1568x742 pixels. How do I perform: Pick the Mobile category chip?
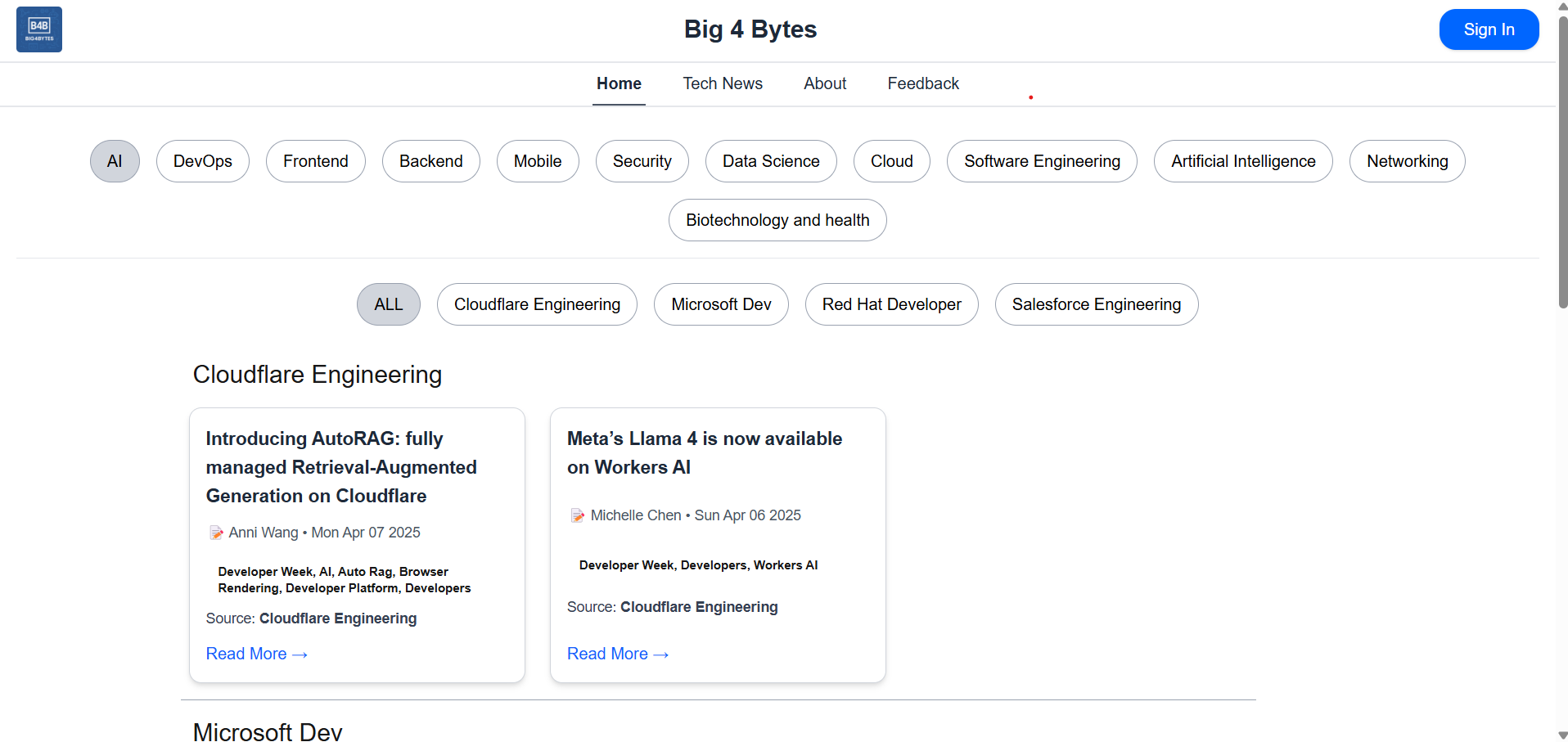538,161
